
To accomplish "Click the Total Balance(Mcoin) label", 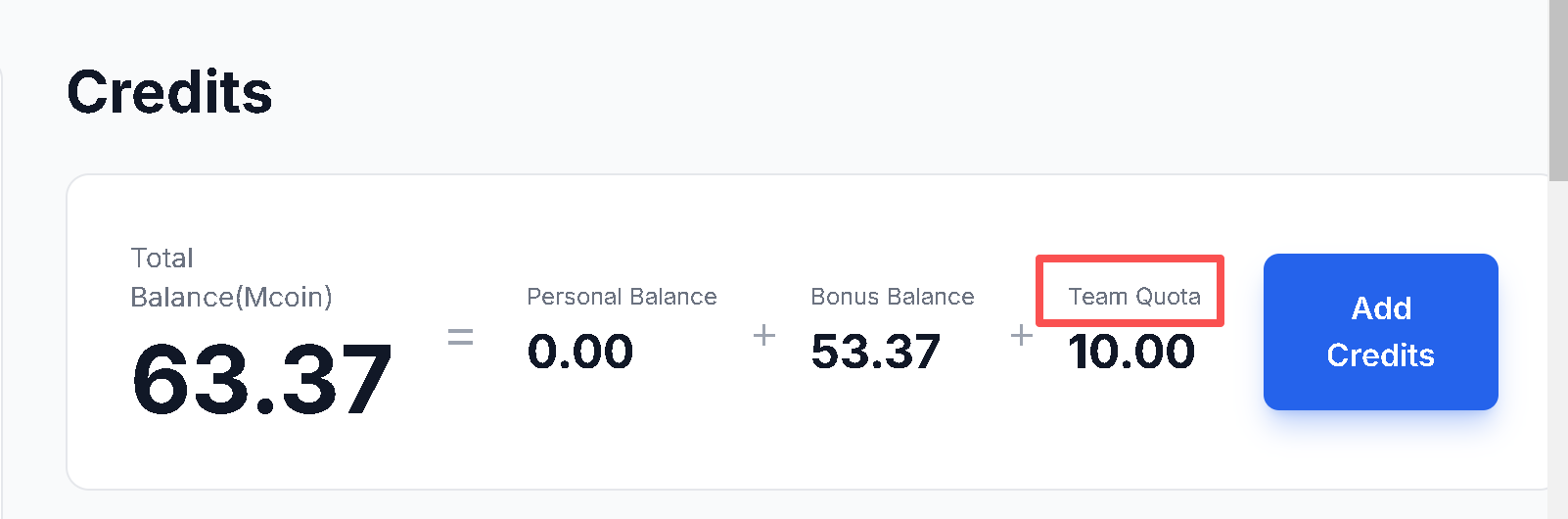I will (x=231, y=277).
